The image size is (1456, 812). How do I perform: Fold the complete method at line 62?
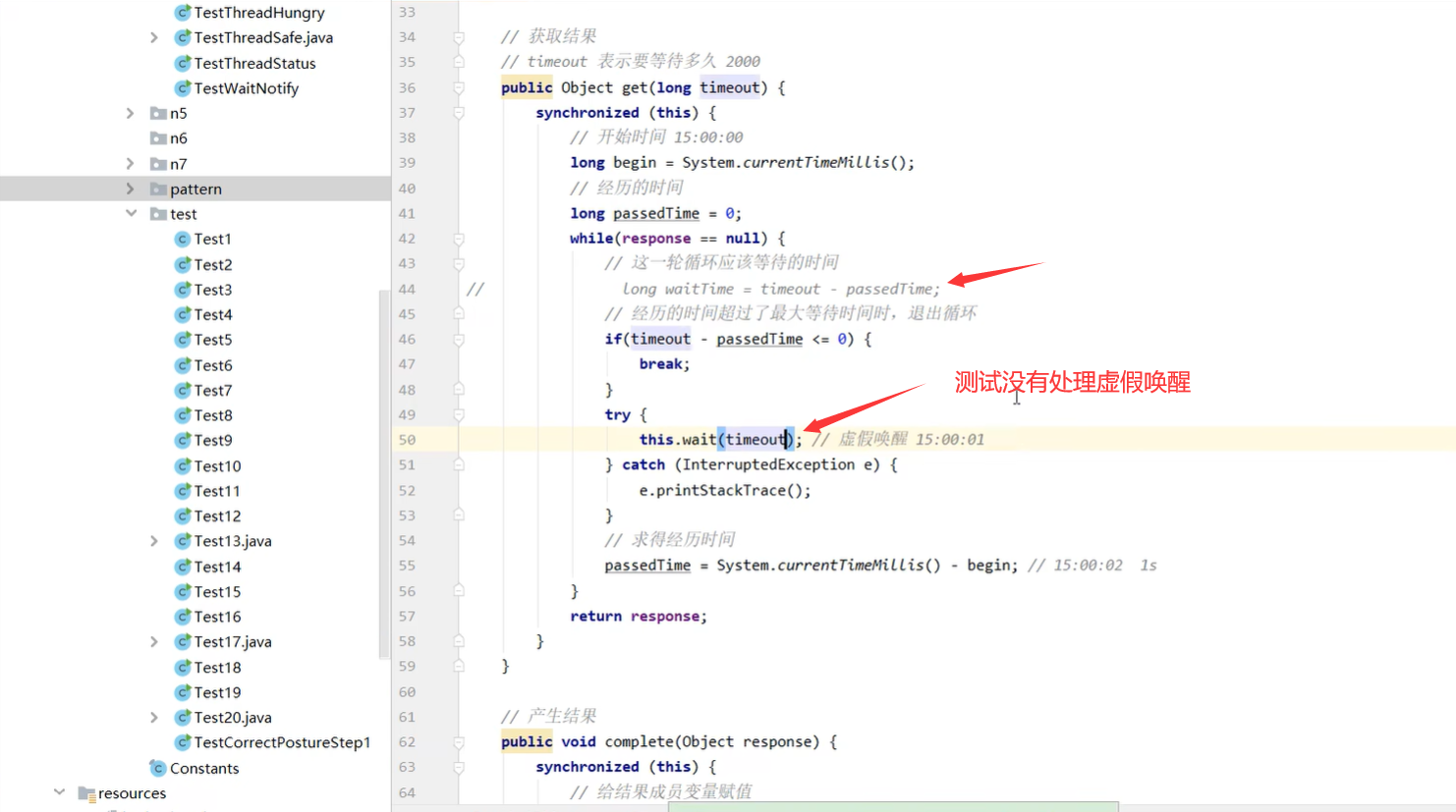click(459, 742)
